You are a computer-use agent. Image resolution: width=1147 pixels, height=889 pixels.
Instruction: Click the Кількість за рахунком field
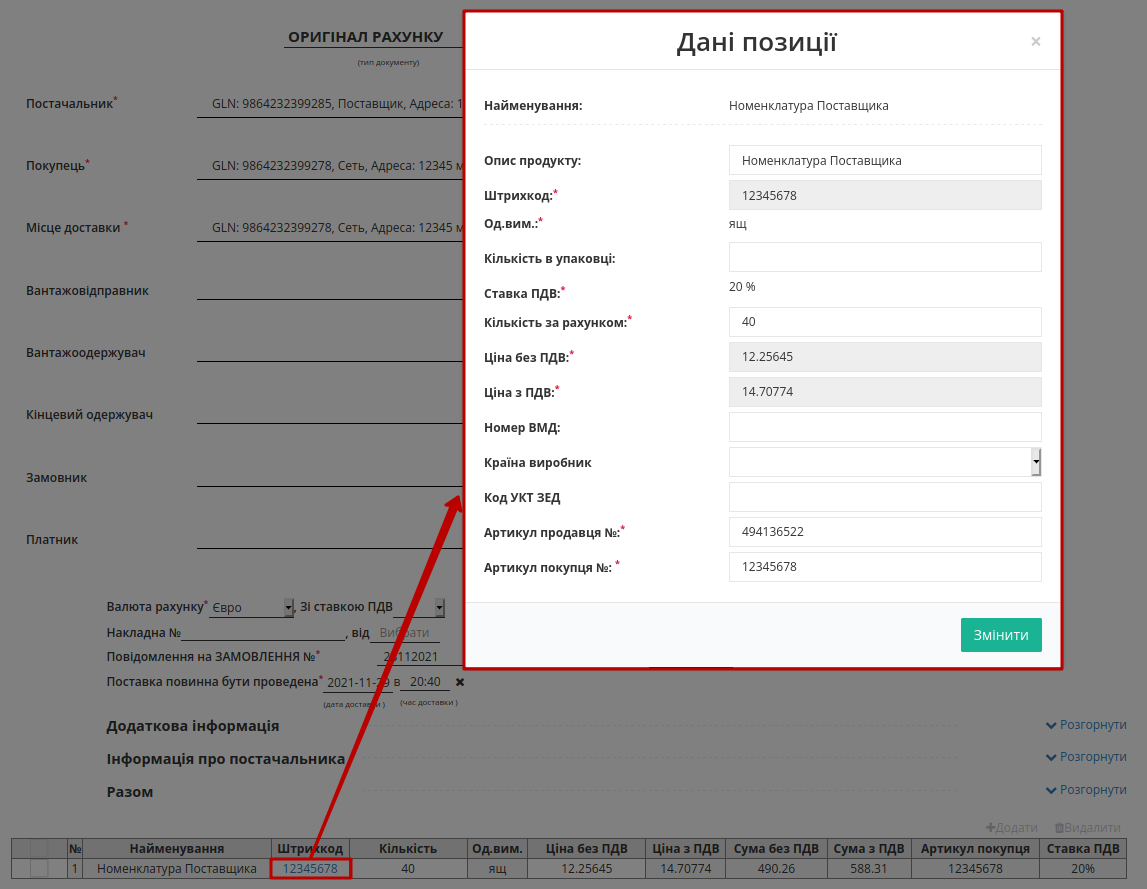tap(885, 322)
